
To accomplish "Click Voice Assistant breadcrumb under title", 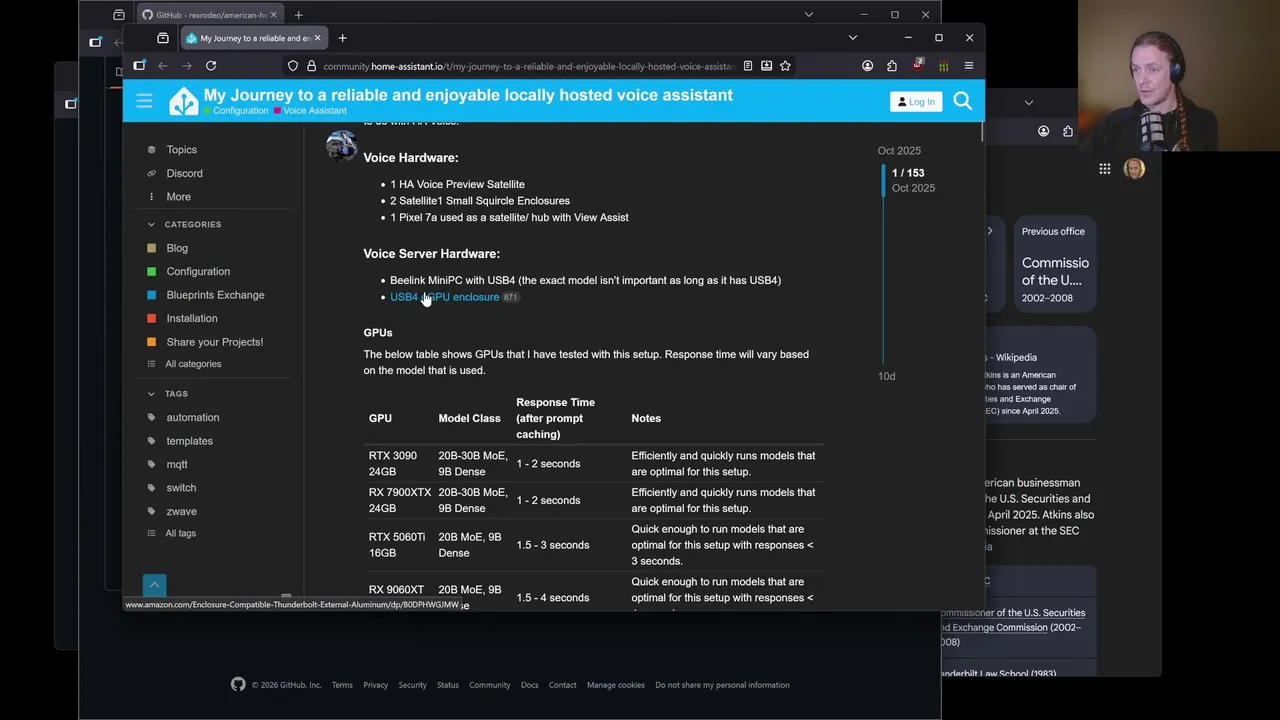I will point(314,111).
